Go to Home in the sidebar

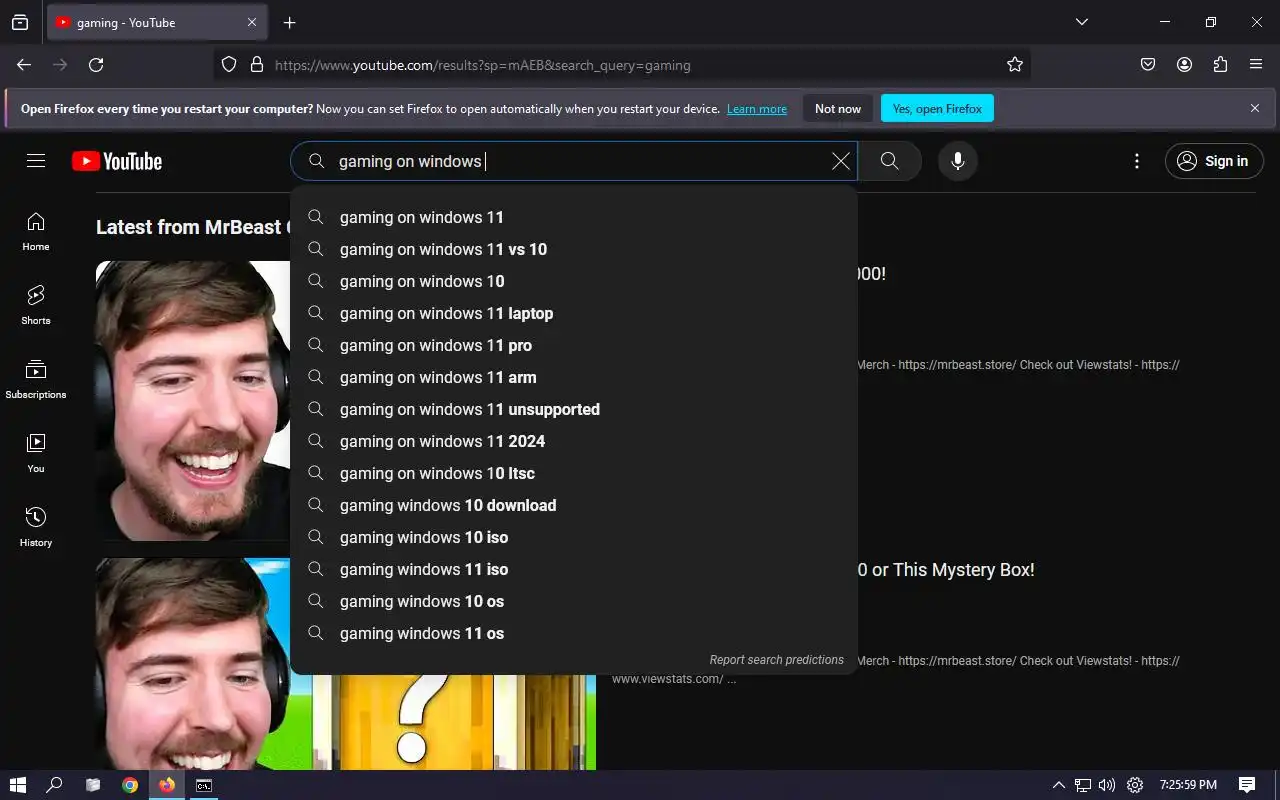pos(36,231)
